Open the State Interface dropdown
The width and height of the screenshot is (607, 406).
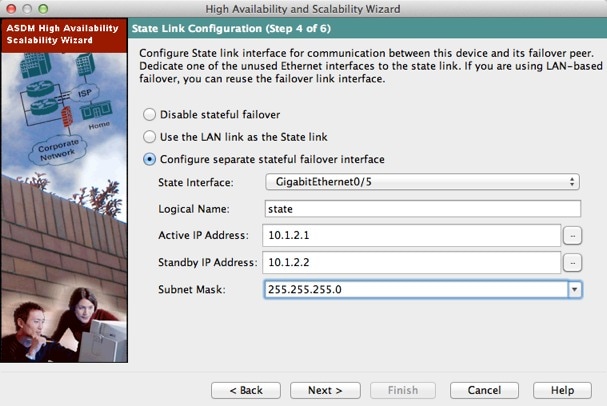422,182
